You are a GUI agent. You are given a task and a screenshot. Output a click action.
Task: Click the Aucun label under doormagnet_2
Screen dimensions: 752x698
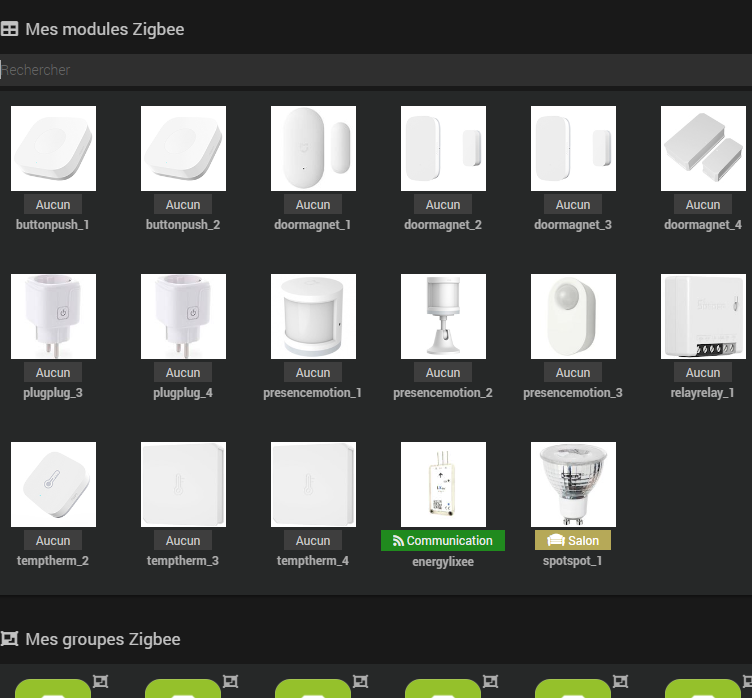tap(443, 205)
